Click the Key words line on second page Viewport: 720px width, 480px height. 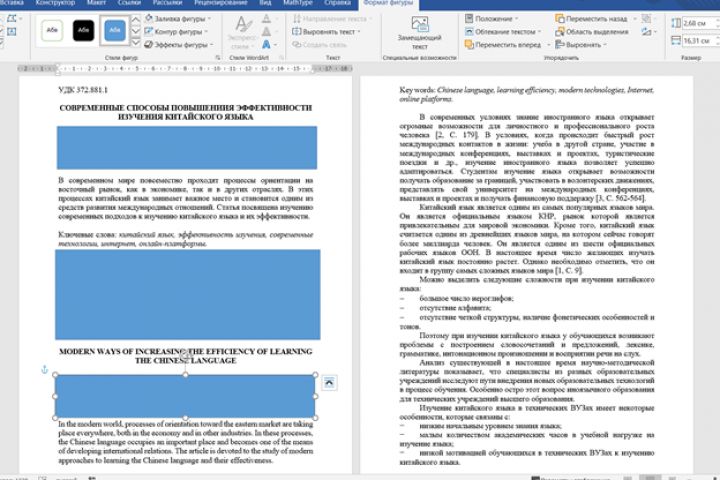point(526,94)
